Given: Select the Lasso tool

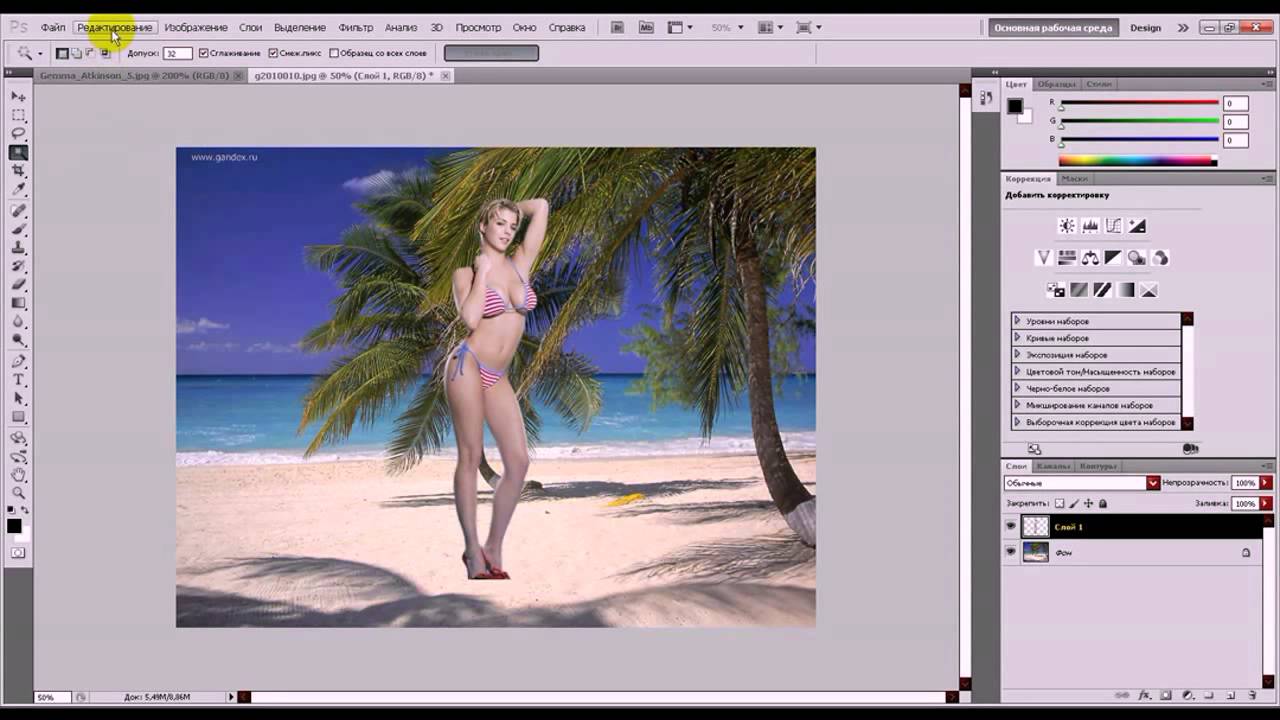Looking at the screenshot, I should coord(19,134).
